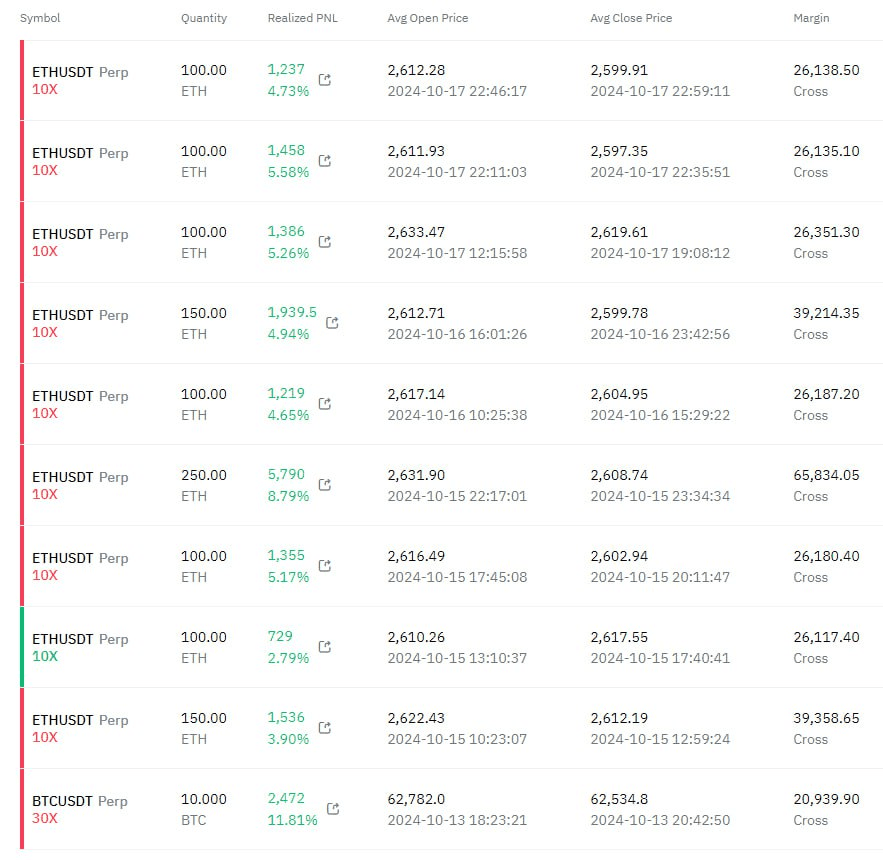883x860 pixels.
Task: Click the Avg Close Price column header
Action: 631,18
